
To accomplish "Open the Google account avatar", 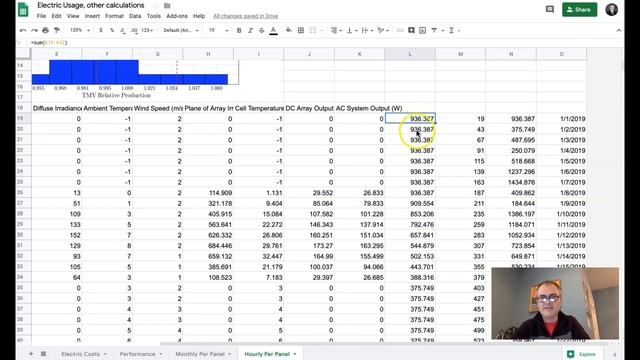I will click(x=611, y=9).
